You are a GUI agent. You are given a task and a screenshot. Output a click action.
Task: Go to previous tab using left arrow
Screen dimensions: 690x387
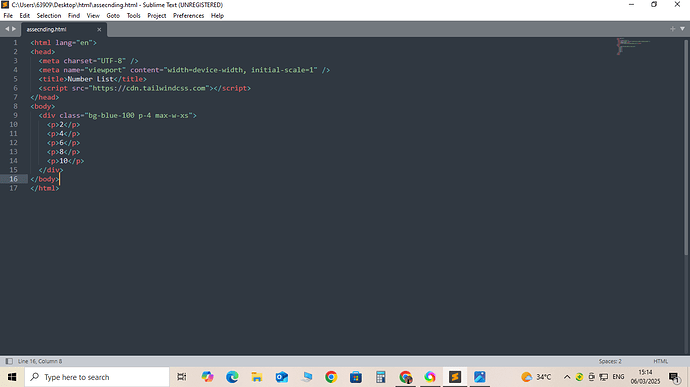pyautogui.click(x=7, y=29)
